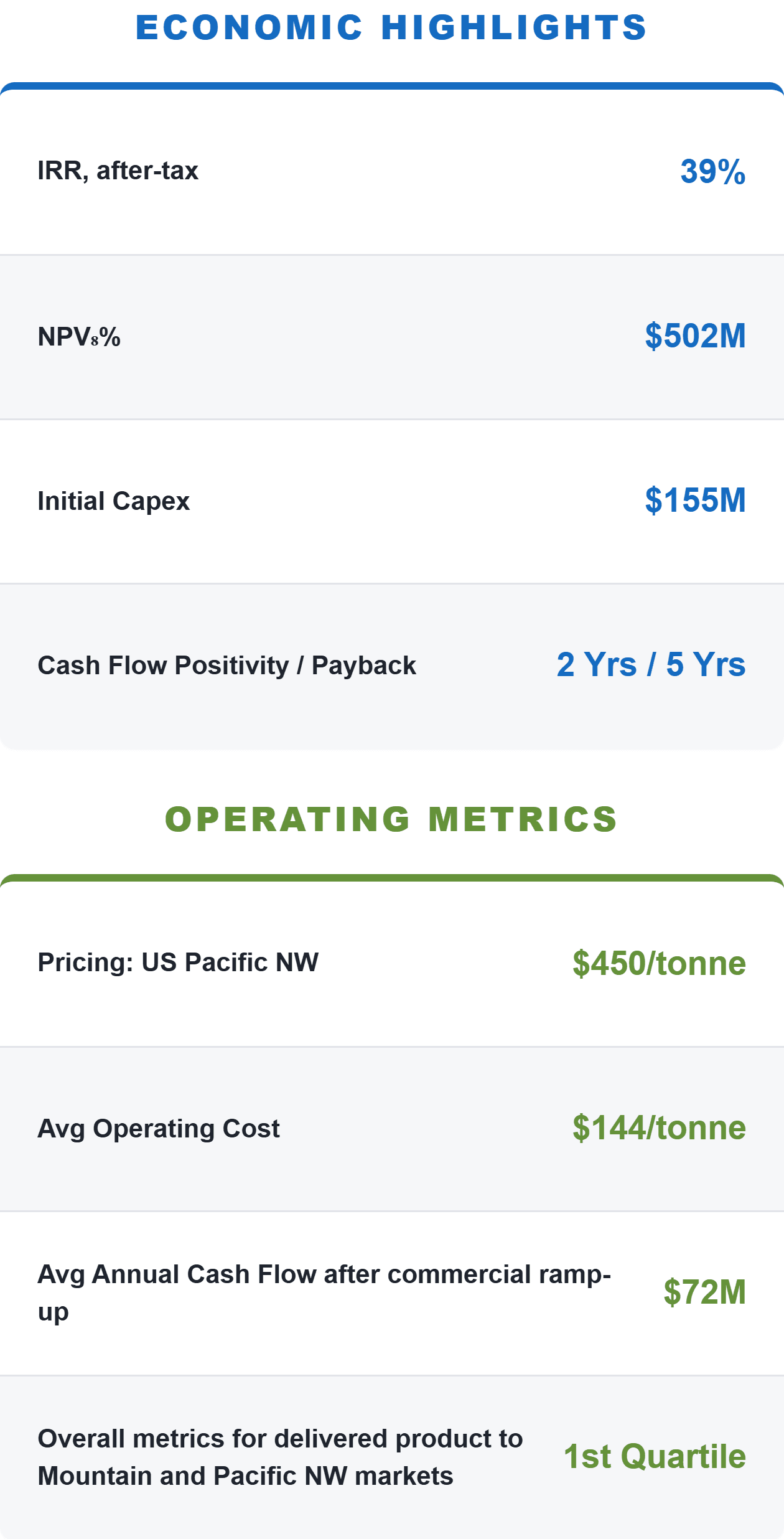Click the 2 Yrs / 5 Yrs value
Screen dimensions: 784x1539
tap(651, 664)
